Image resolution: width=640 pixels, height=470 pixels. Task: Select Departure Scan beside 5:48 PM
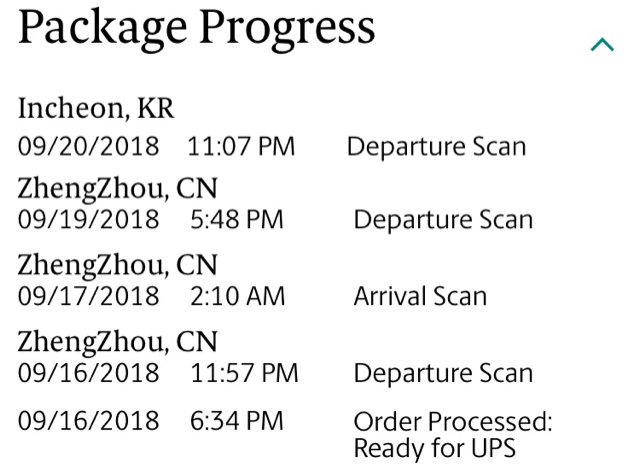coord(443,219)
